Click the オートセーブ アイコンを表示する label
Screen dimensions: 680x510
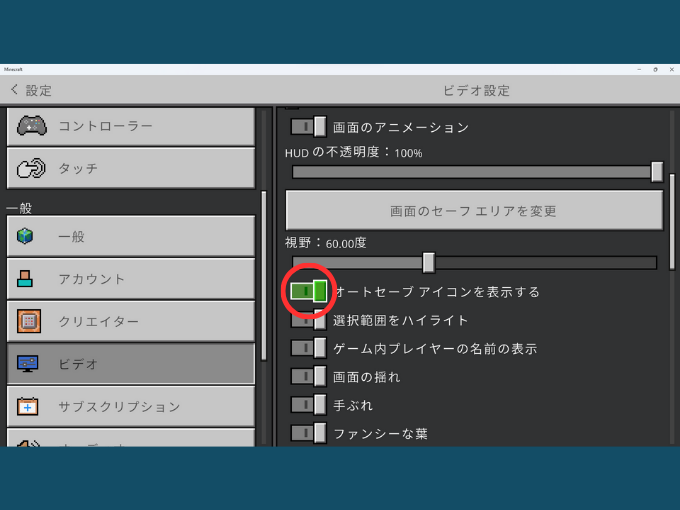(x=437, y=292)
